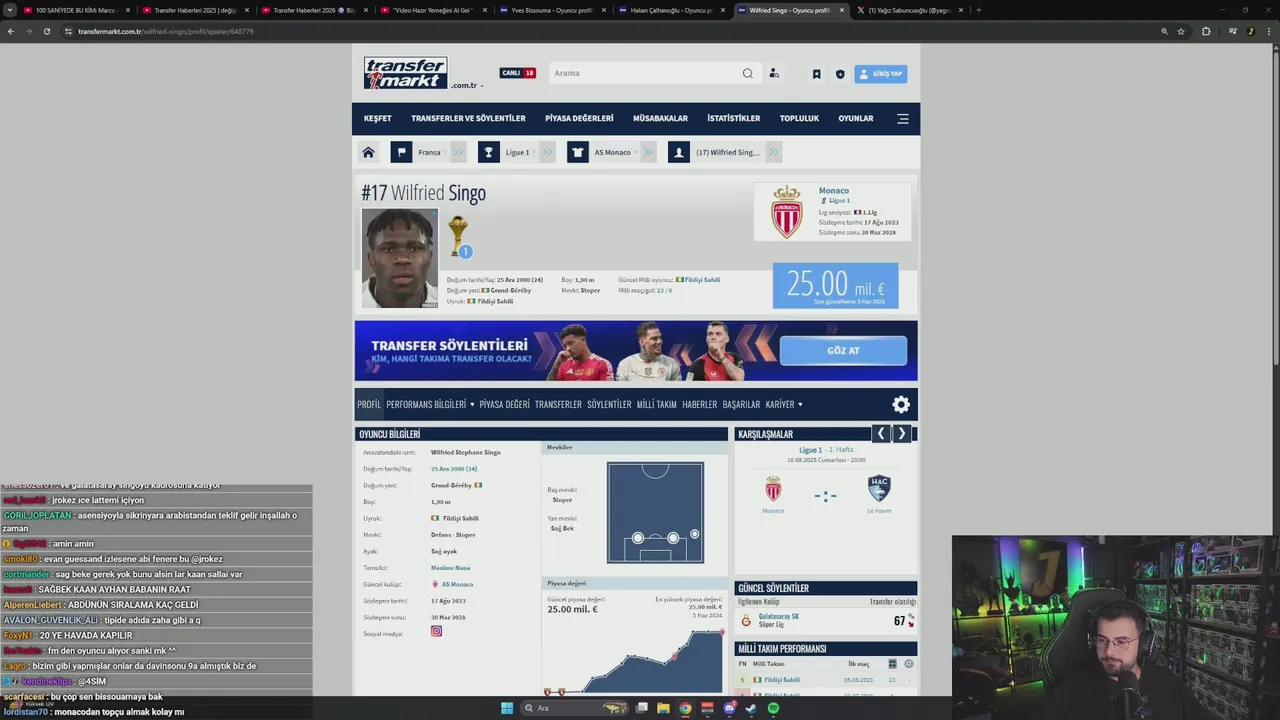Click the jersey club breadcrumb icon
The width and height of the screenshot is (1280, 720).
[x=578, y=152]
